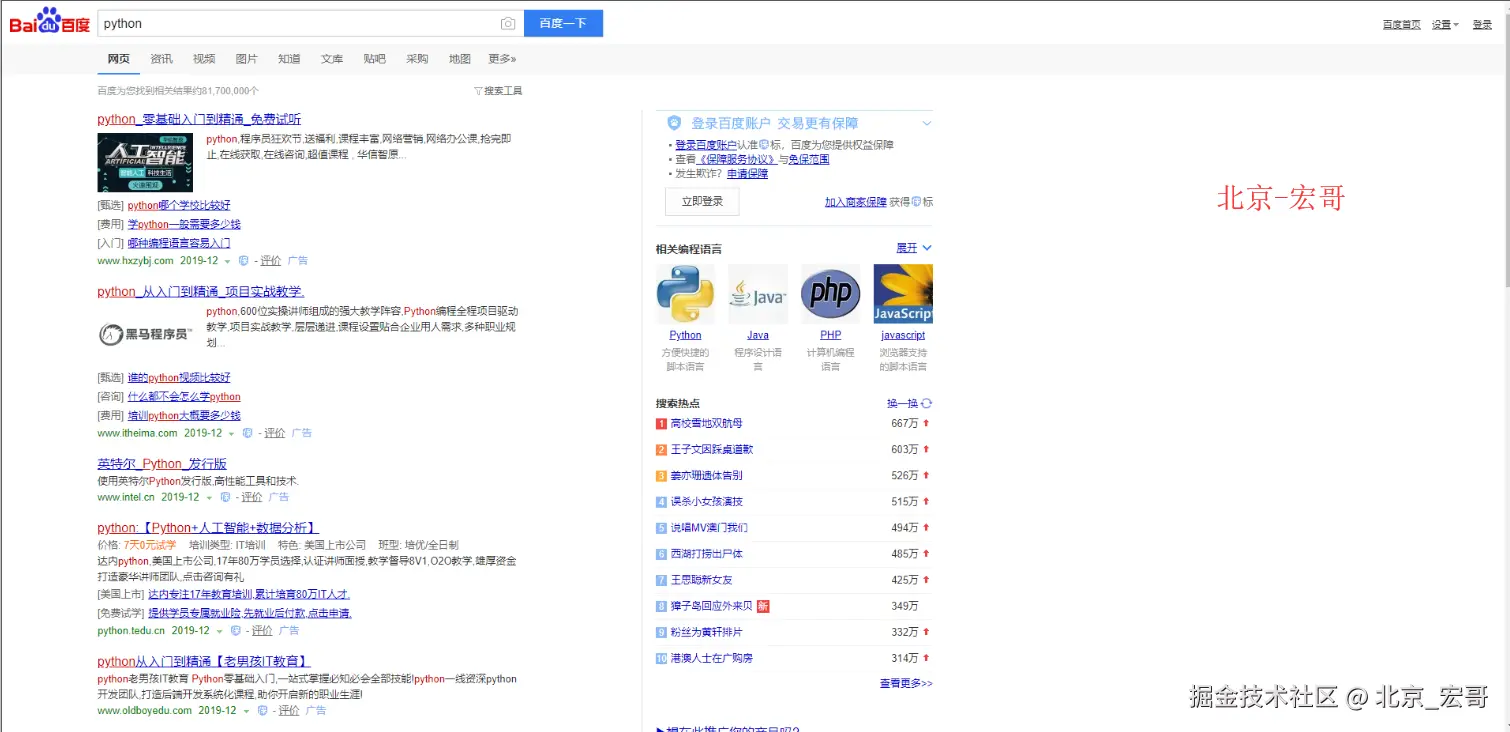Click the Python logo thumbnail
The height and width of the screenshot is (732, 1510).
[685, 294]
